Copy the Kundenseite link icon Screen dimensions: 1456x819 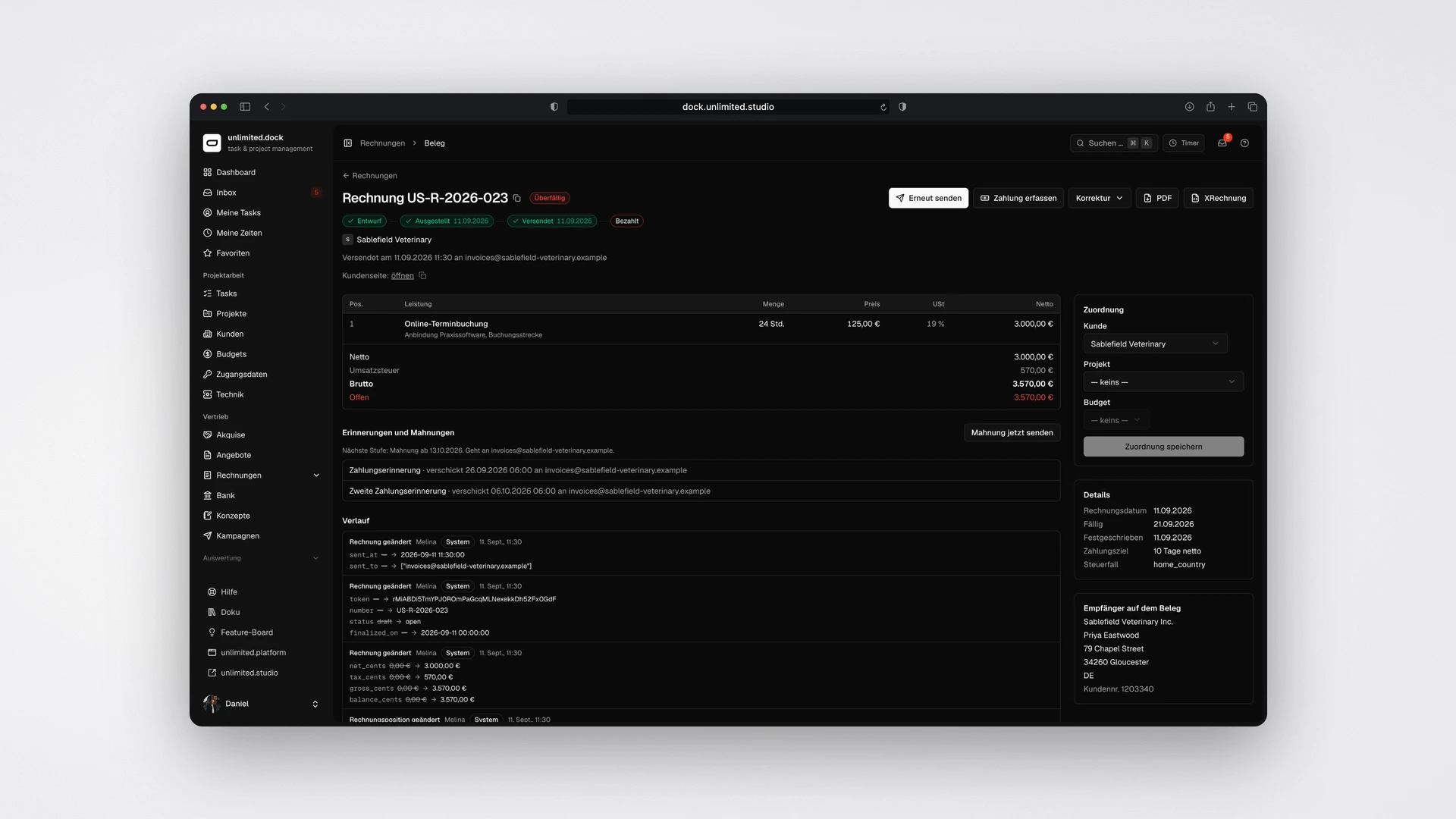click(x=422, y=276)
